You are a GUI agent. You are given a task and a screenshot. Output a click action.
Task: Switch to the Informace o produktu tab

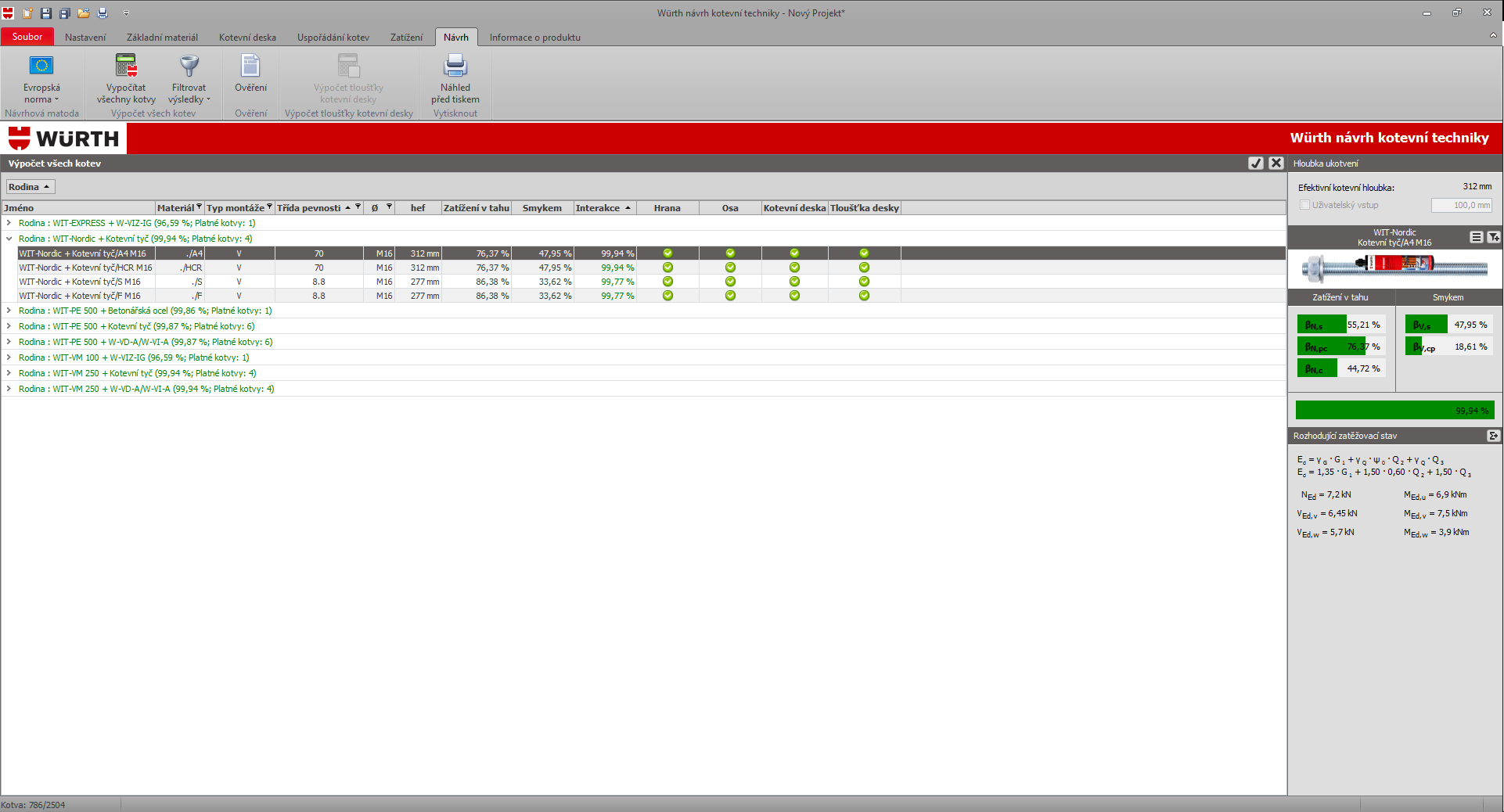[x=535, y=38]
